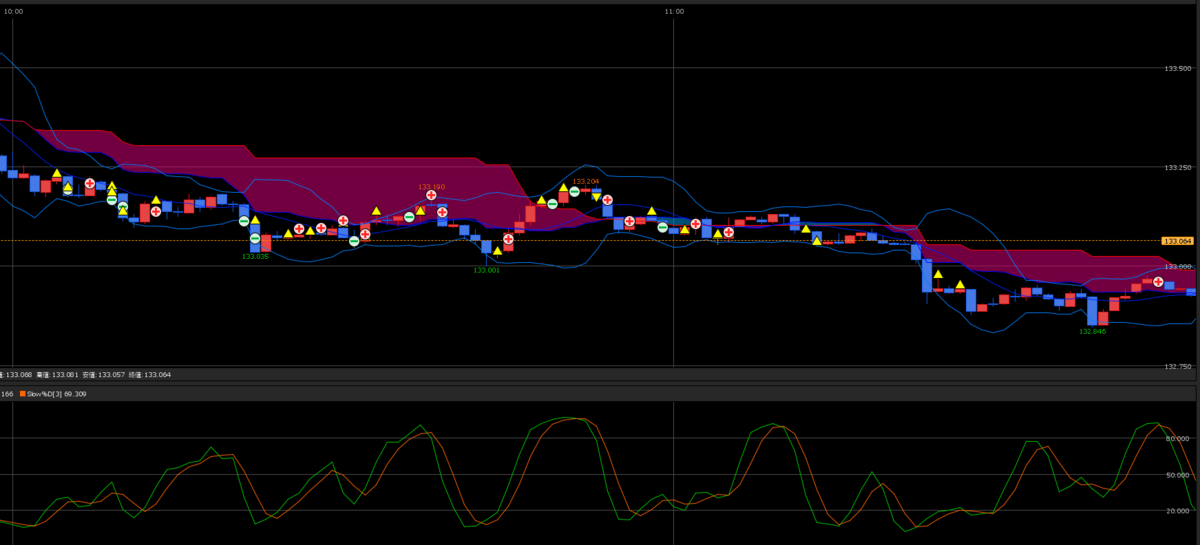Click the 安値:133.057 value in info bar
Screen dimensions: 1200x545
103,375
